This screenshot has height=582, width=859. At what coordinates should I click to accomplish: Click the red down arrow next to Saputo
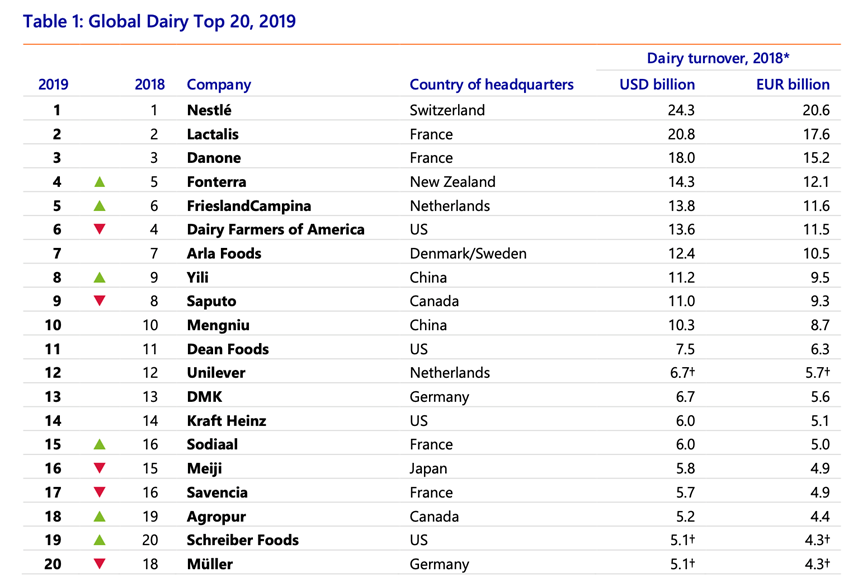(99, 301)
